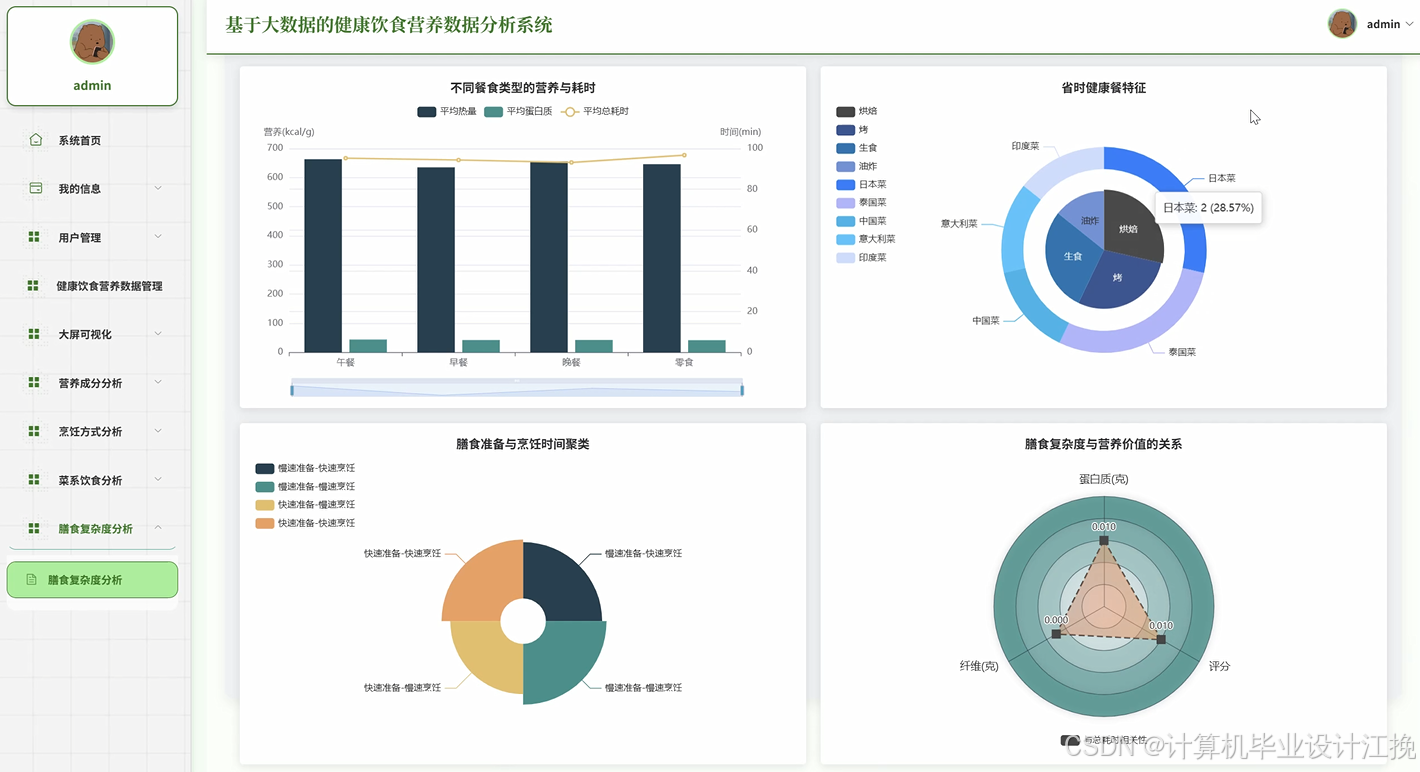The width and height of the screenshot is (1420, 772).
Task: Collapse the 膳食复杂度分析 parent menu chevron
Action: coord(158,528)
